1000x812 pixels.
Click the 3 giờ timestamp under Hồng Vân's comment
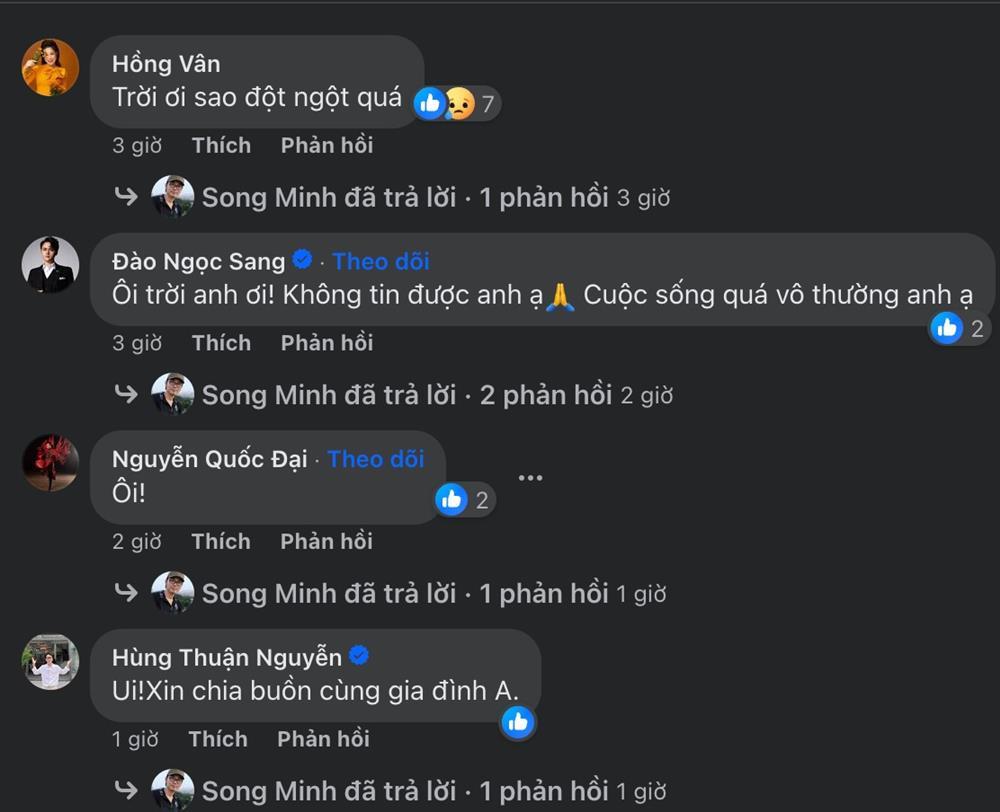pos(137,146)
